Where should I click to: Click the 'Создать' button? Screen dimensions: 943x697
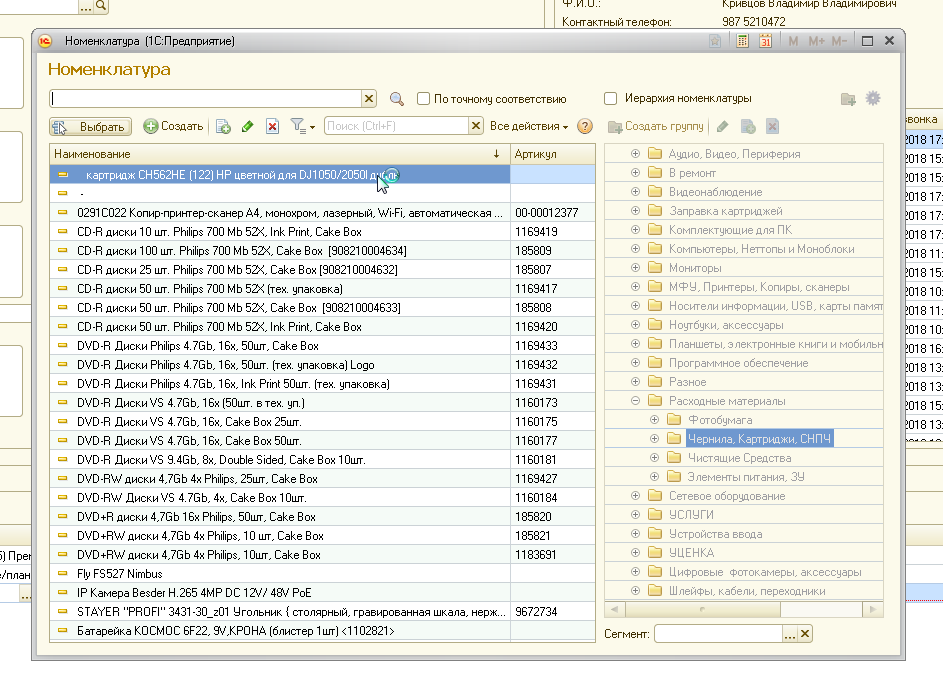pyautogui.click(x=173, y=127)
